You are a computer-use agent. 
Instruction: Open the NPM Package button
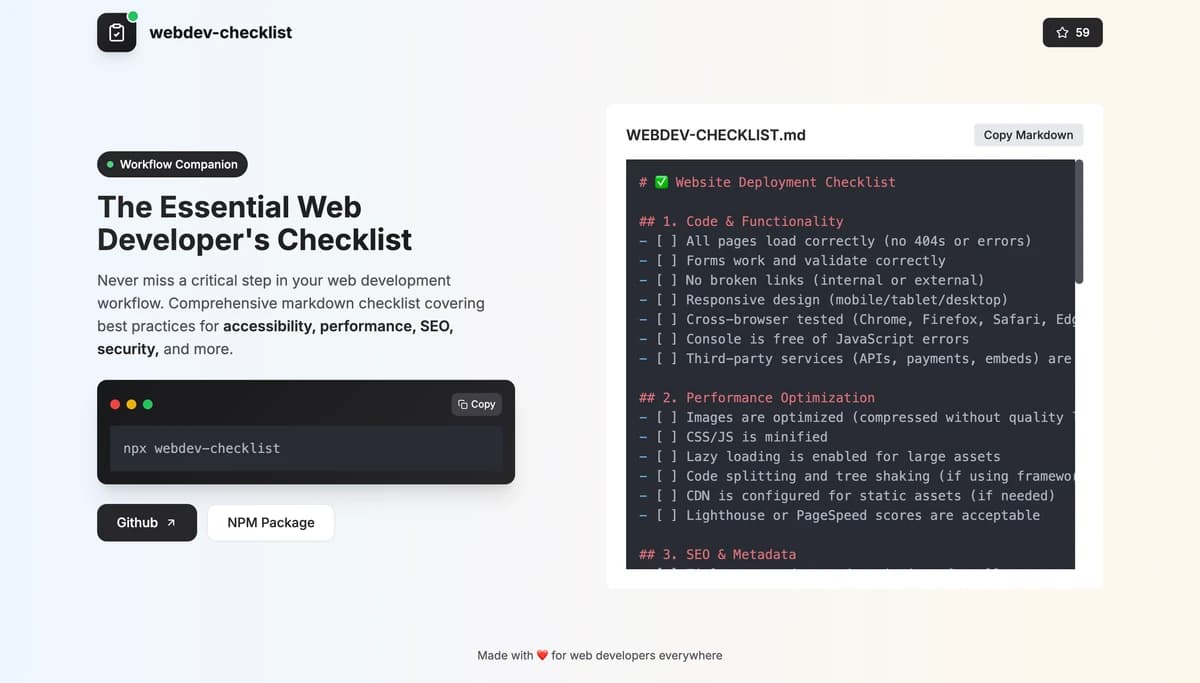pyautogui.click(x=270, y=522)
